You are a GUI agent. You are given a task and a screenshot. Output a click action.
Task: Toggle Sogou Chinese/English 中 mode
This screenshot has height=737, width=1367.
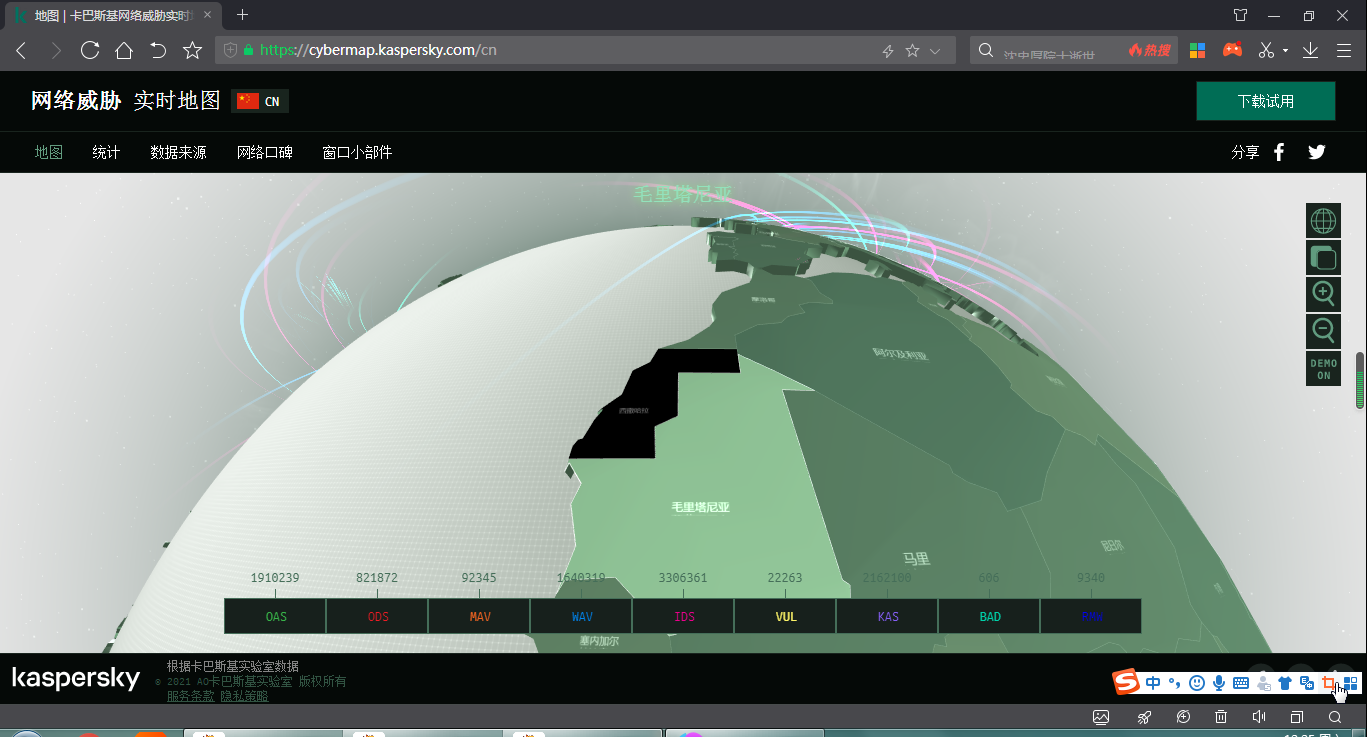coord(1153,683)
